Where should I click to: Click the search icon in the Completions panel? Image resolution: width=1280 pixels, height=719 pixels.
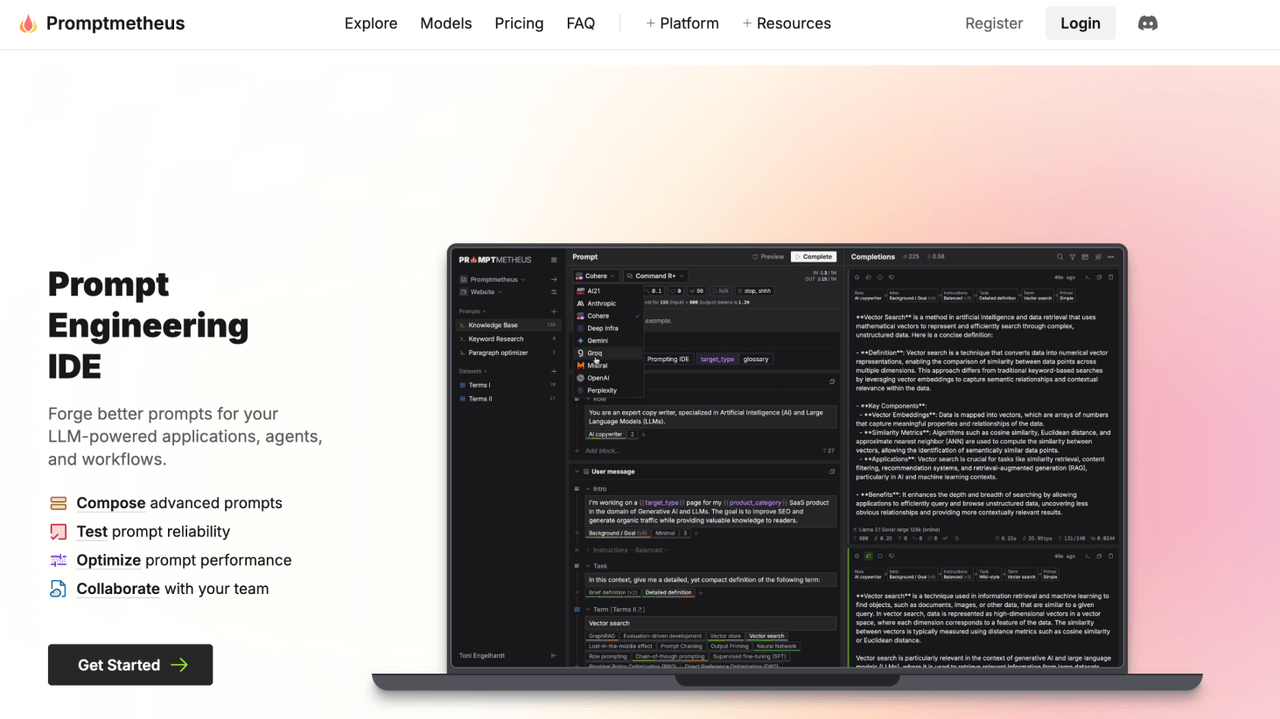coord(1059,257)
